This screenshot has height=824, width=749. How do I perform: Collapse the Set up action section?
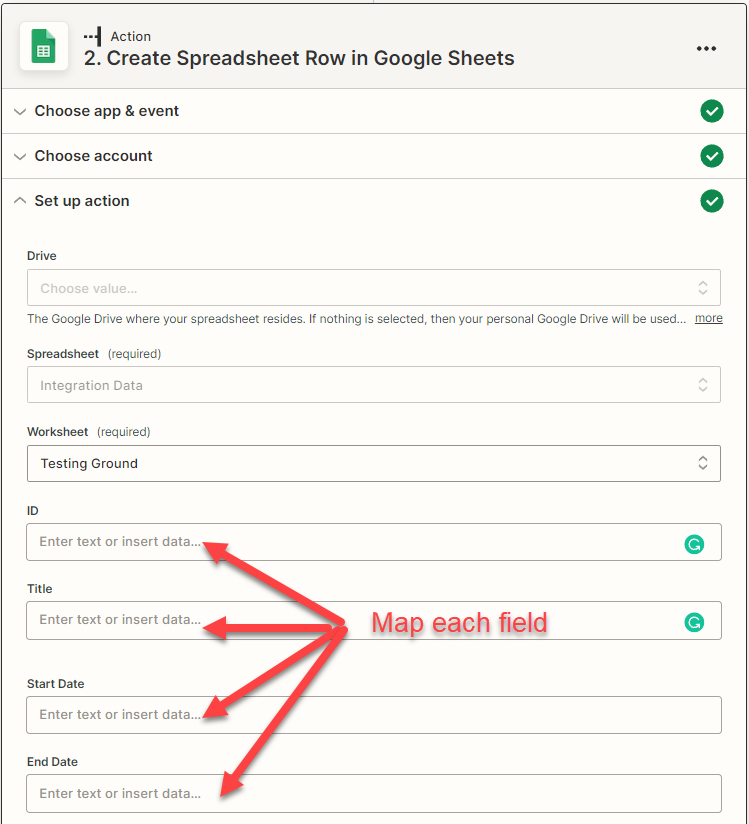click(20, 200)
